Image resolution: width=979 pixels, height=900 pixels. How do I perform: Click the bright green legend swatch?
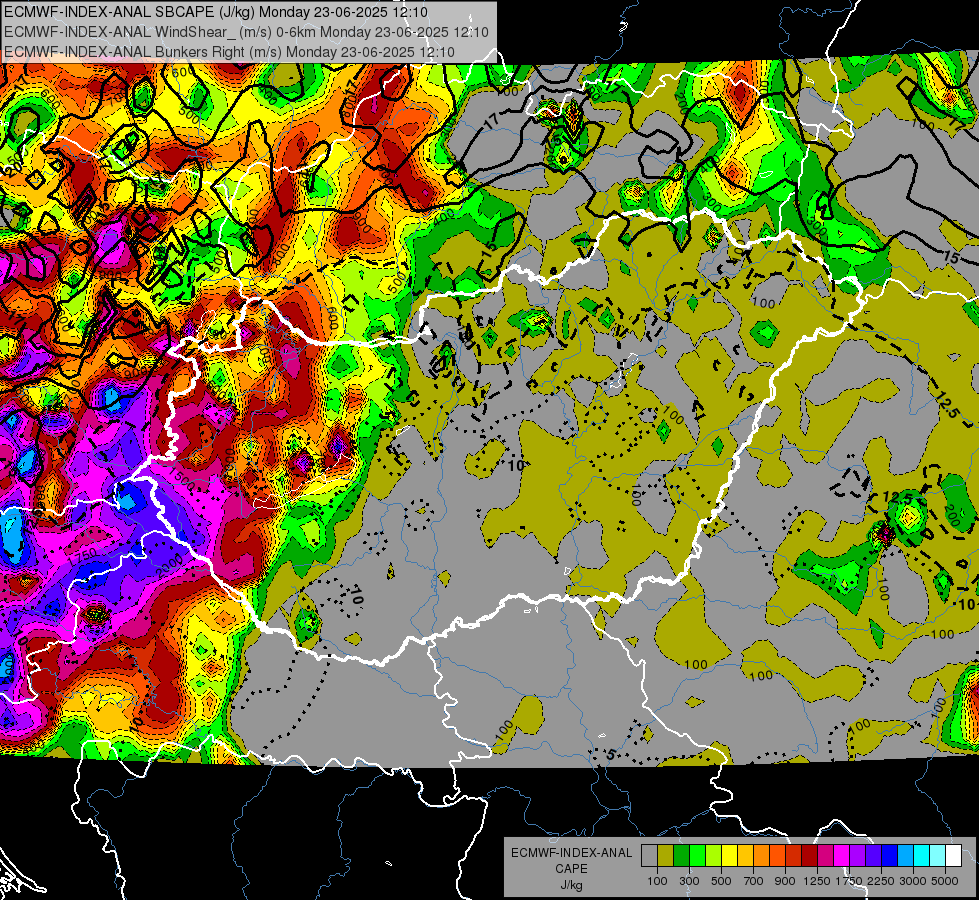pyautogui.click(x=697, y=856)
